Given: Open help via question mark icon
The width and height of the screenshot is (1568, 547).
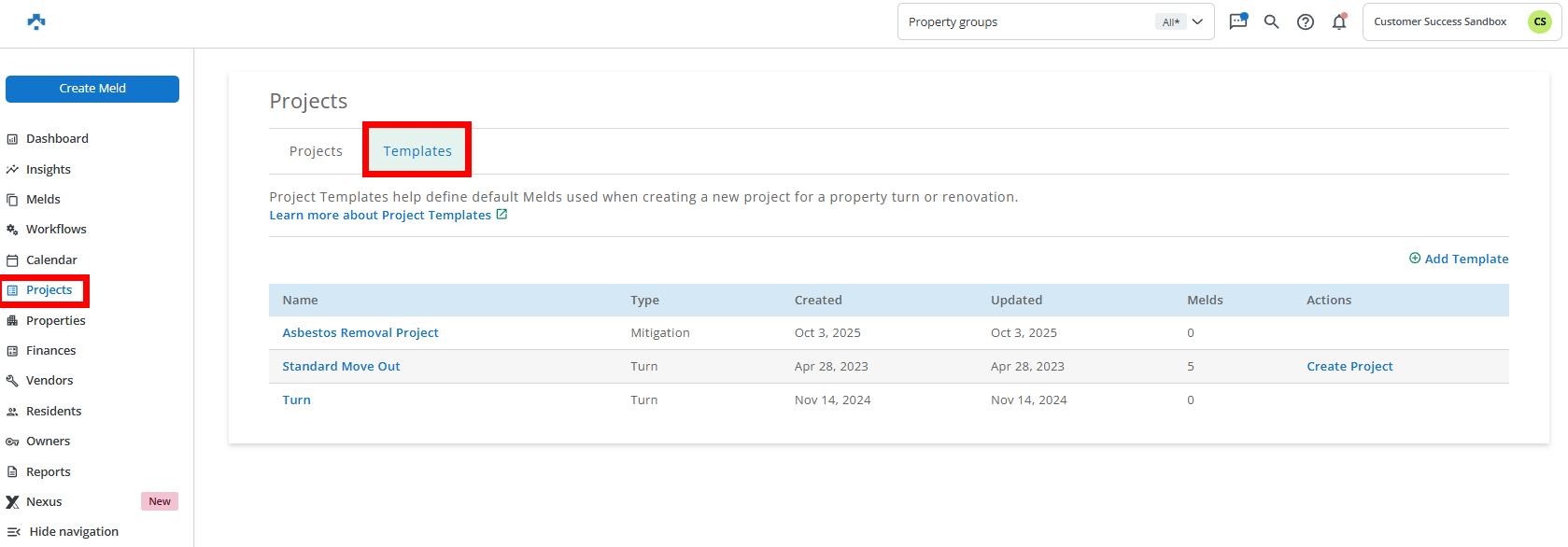Looking at the screenshot, I should point(1306,21).
